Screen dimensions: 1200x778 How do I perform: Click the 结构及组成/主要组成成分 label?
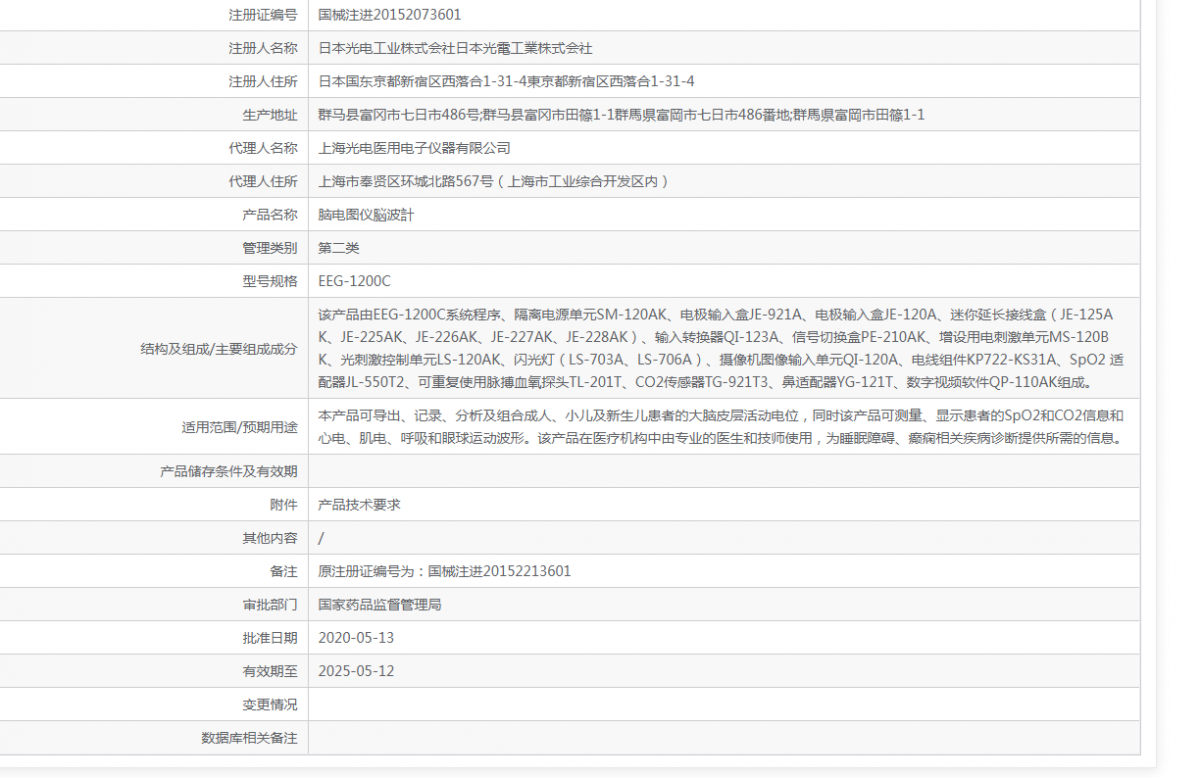(219, 348)
